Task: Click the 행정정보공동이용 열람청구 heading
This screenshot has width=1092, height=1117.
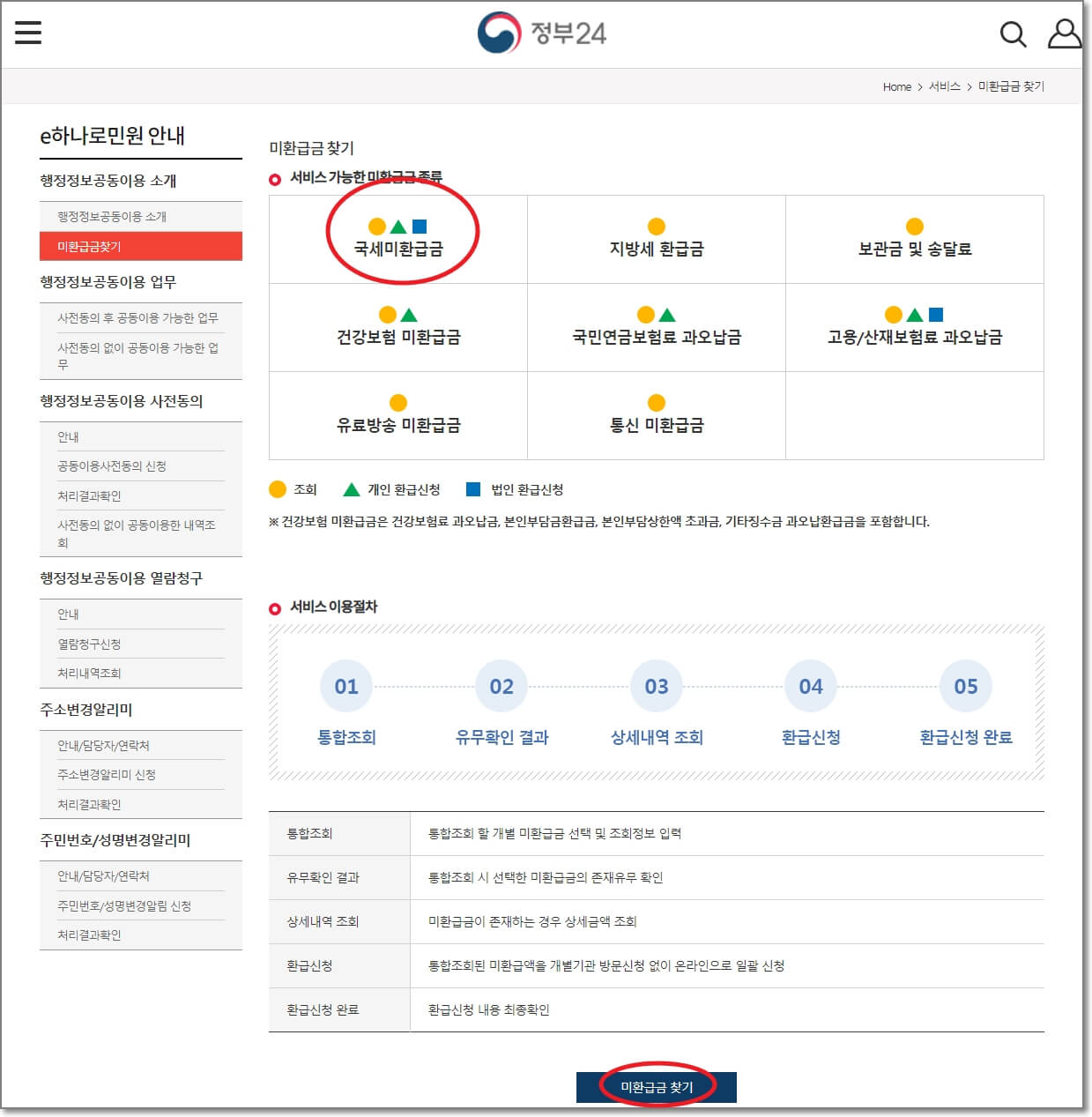Action: pos(122,578)
